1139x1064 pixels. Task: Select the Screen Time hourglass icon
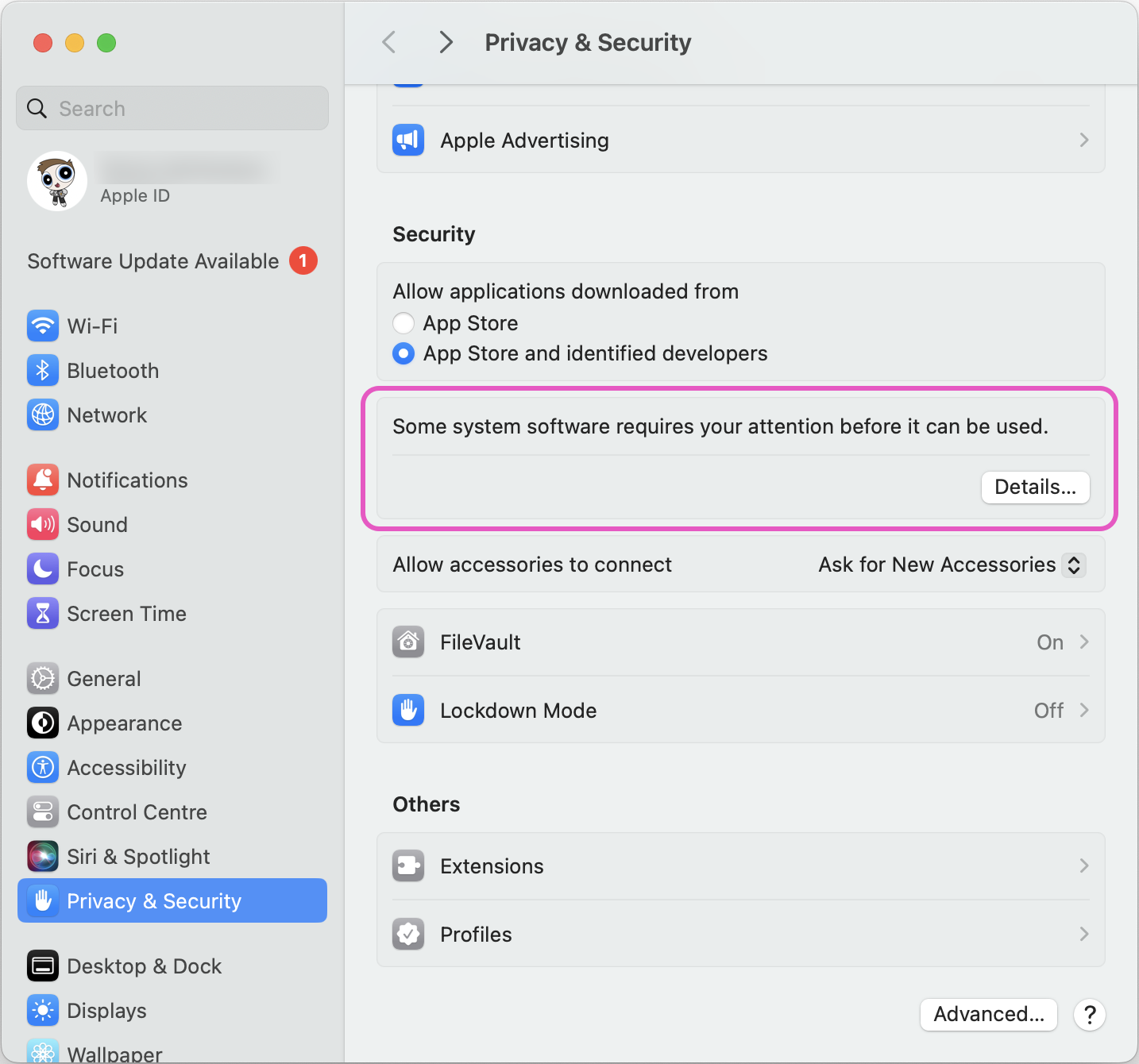click(43, 613)
